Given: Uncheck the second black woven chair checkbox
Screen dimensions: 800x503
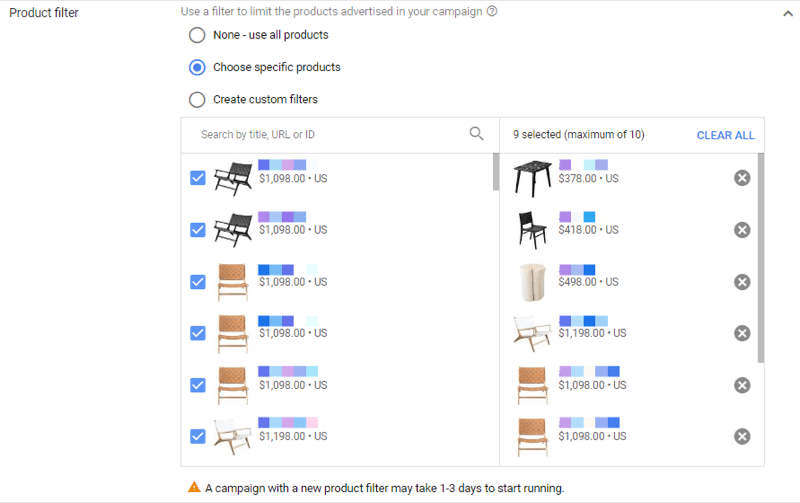Looking at the screenshot, I should (x=198, y=230).
